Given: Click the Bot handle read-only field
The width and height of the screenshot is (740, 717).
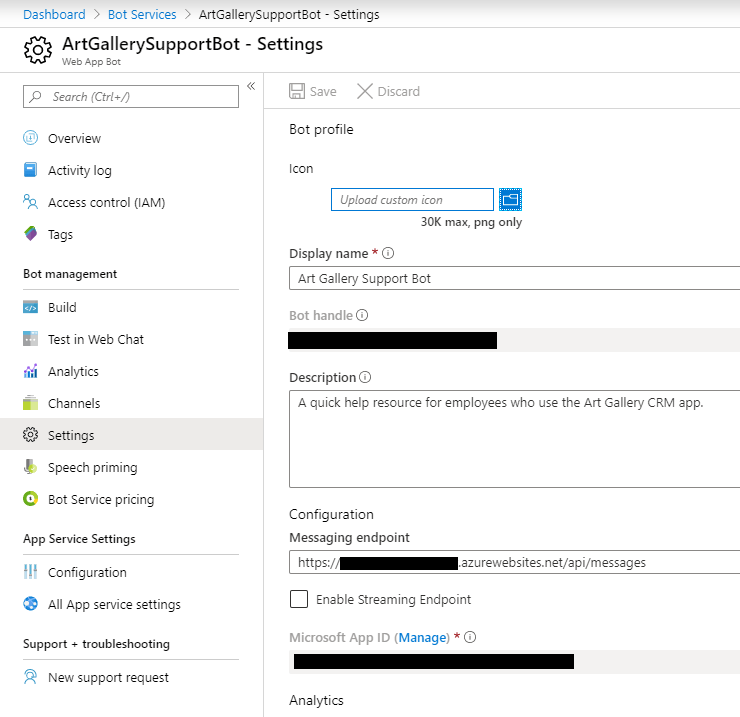Looking at the screenshot, I should 514,340.
